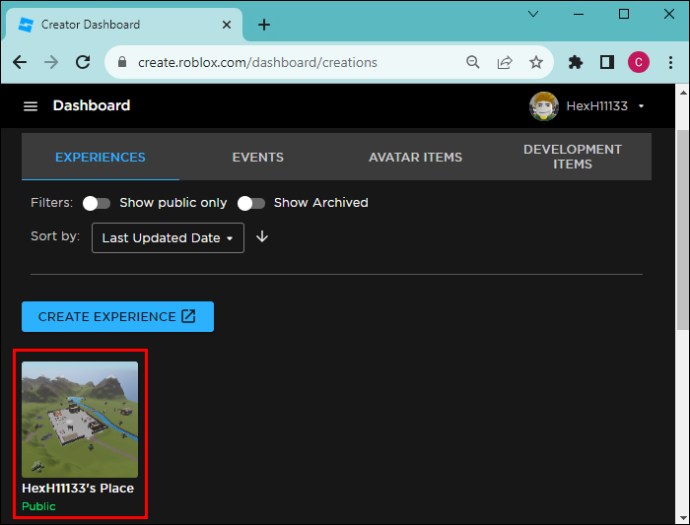Open HexH11133's Place title link
Viewport: 690px width, 525px height.
78,488
